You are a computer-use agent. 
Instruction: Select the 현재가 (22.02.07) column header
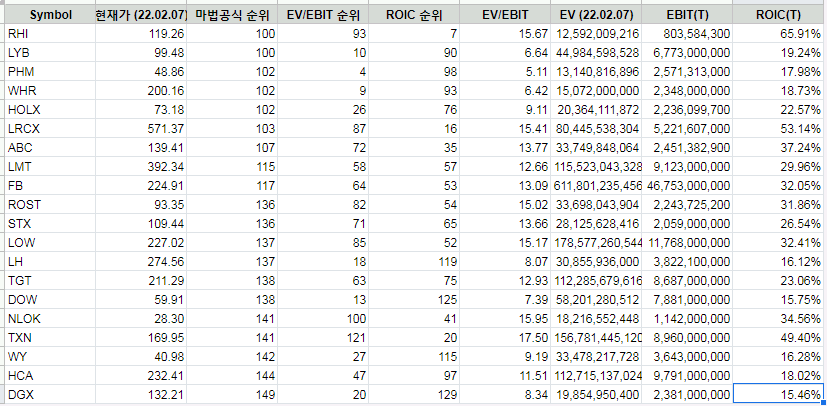tap(141, 15)
